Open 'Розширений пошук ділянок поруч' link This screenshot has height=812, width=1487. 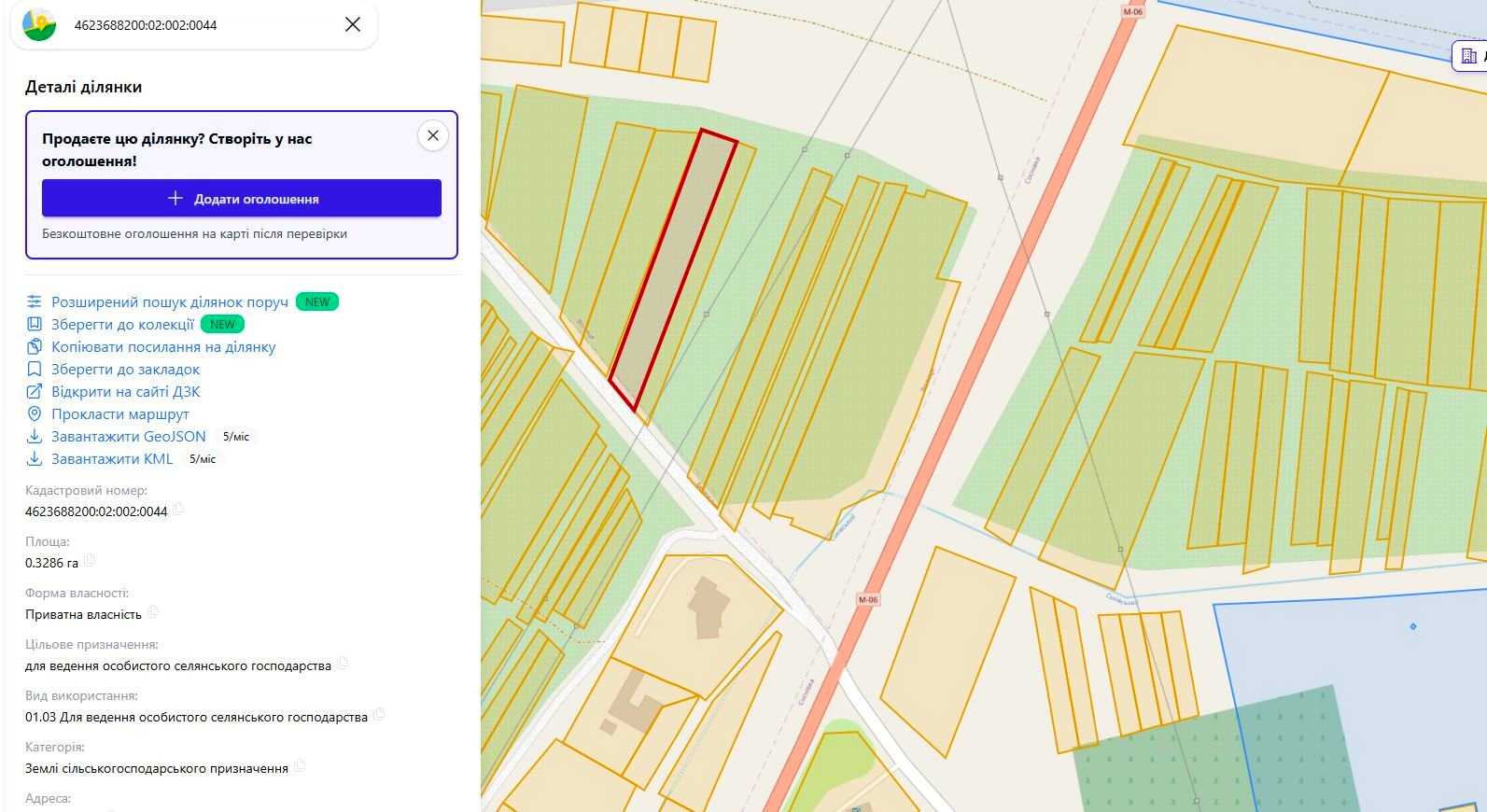tap(170, 301)
